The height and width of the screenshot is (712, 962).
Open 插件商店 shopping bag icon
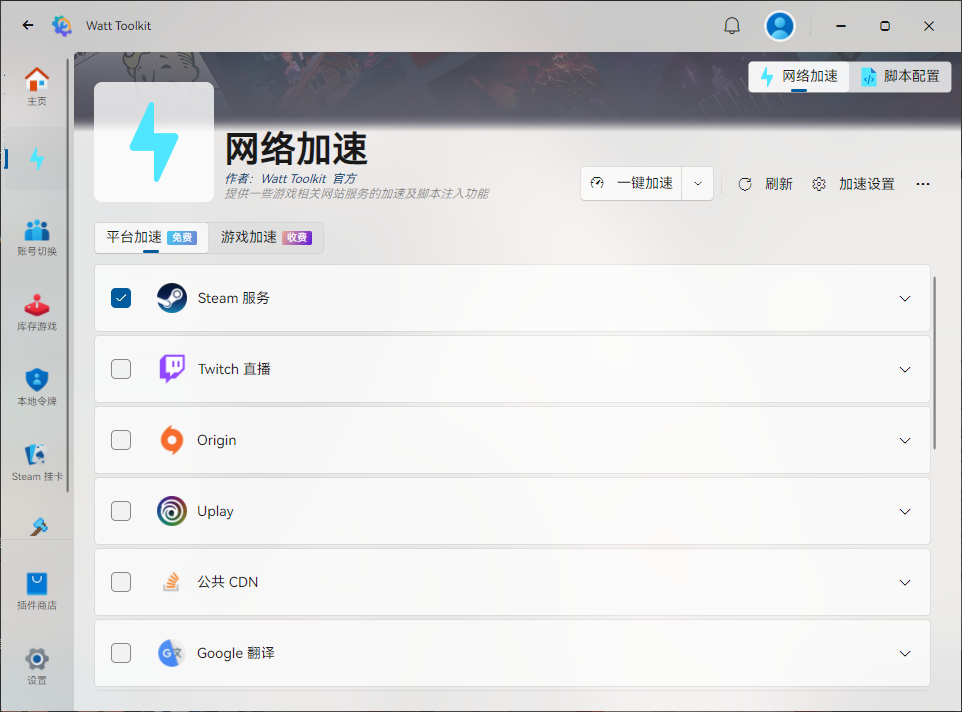(x=36, y=585)
